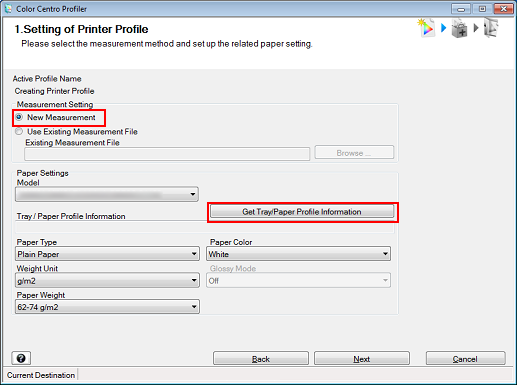Expand the Paper Weight dropdown
The image size is (517, 385).
107,307
